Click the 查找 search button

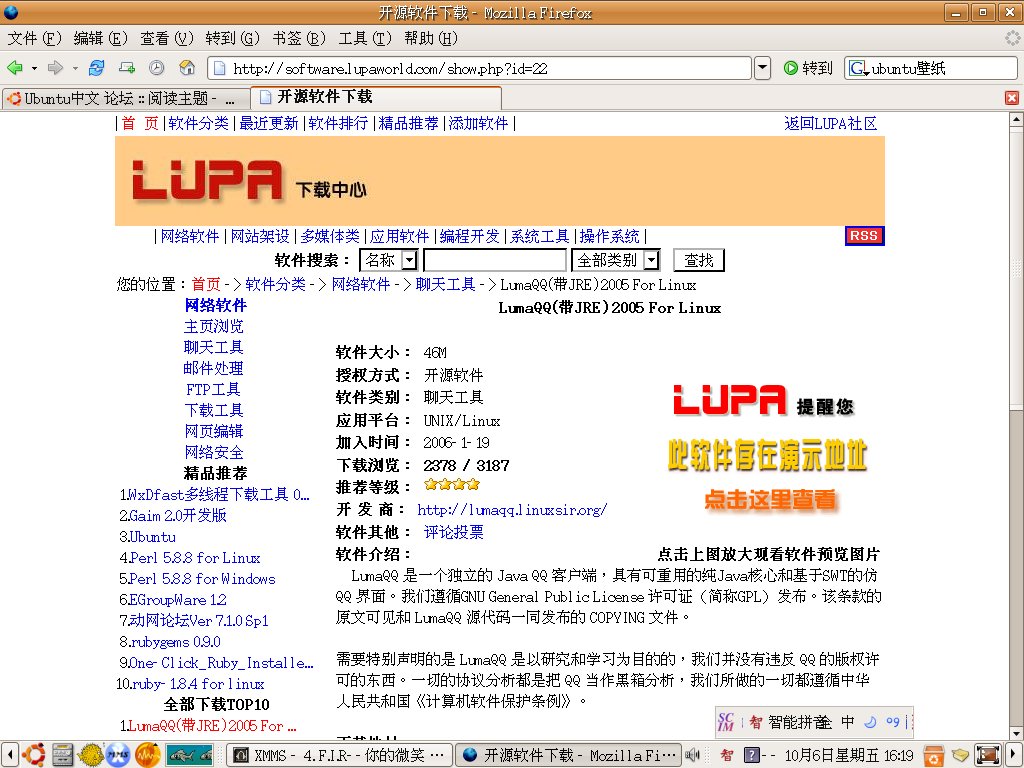click(699, 261)
